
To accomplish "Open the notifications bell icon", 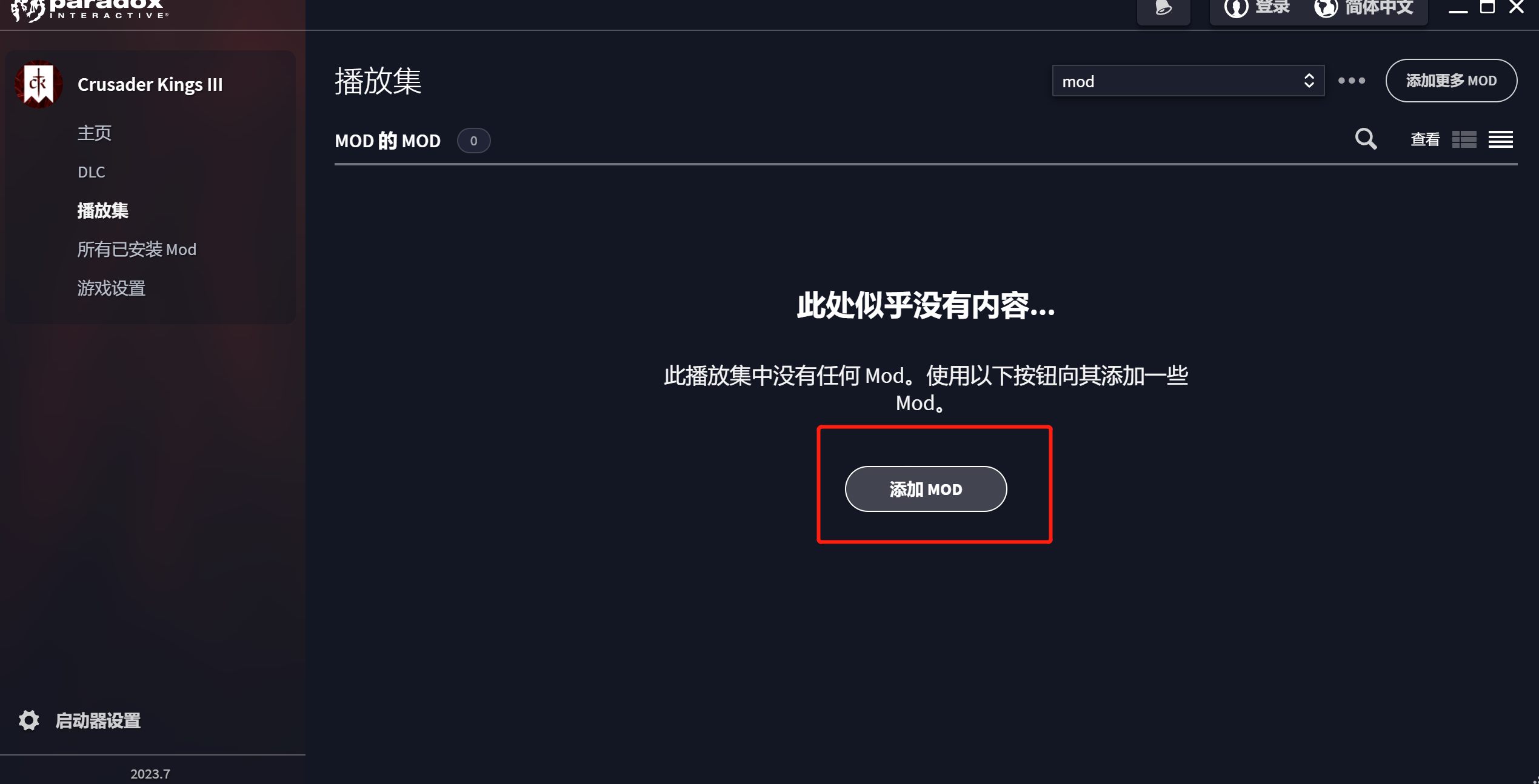I will point(1163,8).
